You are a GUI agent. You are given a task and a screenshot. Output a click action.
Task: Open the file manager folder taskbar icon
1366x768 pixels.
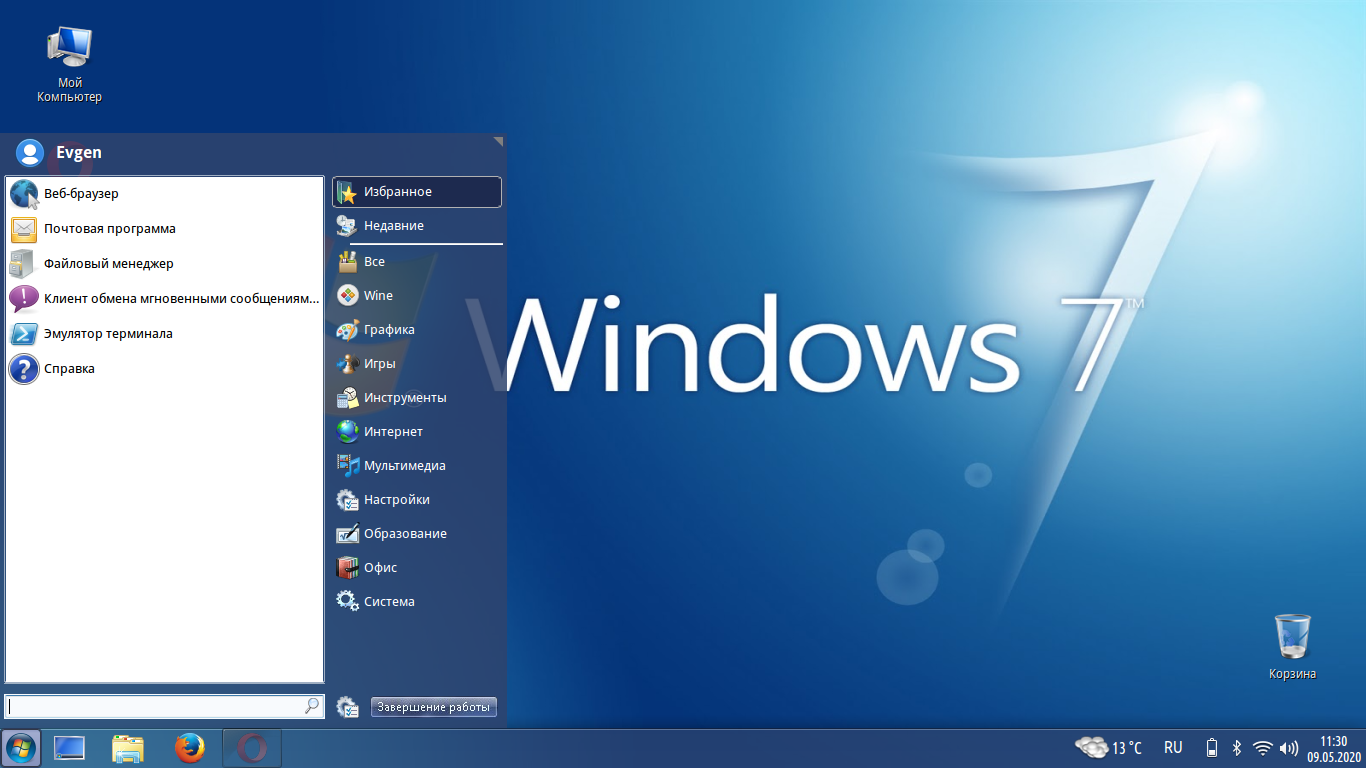[128, 748]
